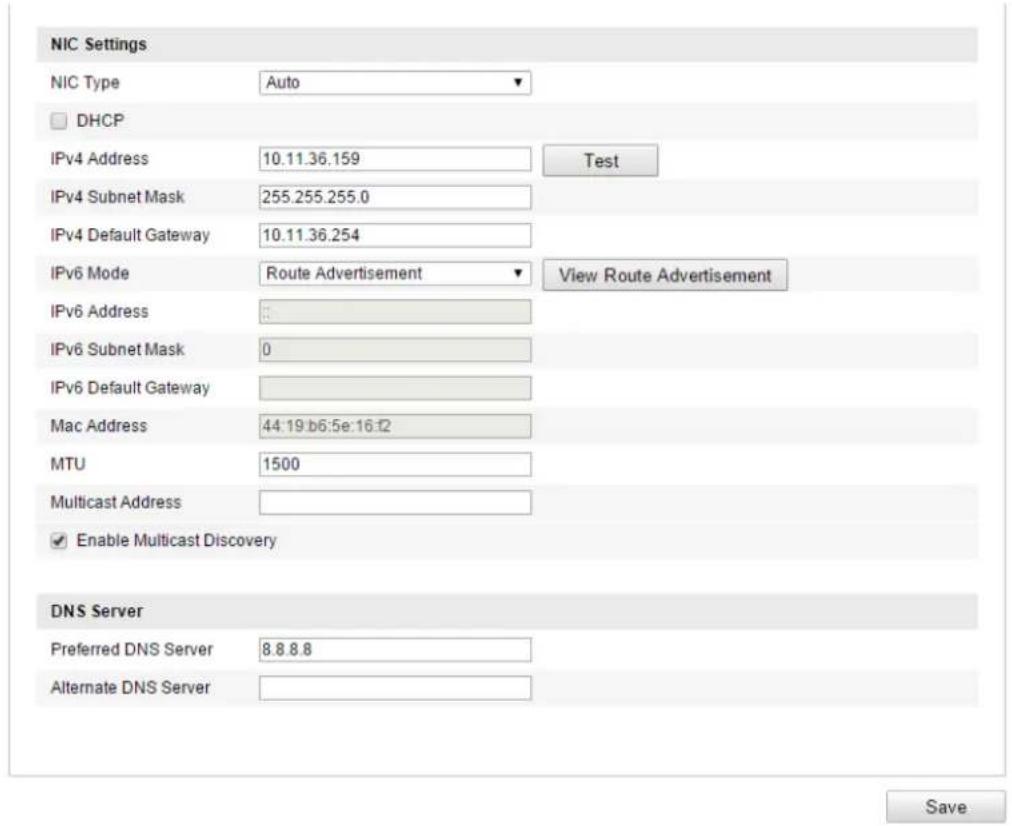Click the IPv6 Default Gateway field
The height and width of the screenshot is (826, 1012).
395,388
